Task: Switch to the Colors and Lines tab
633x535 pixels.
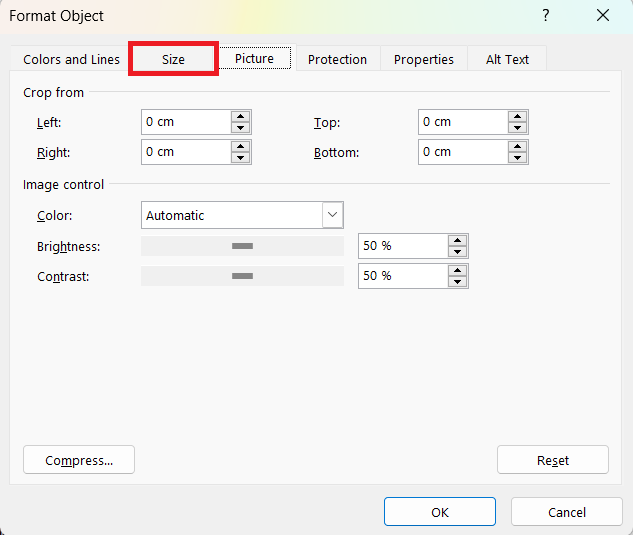Action: pyautogui.click(x=71, y=59)
